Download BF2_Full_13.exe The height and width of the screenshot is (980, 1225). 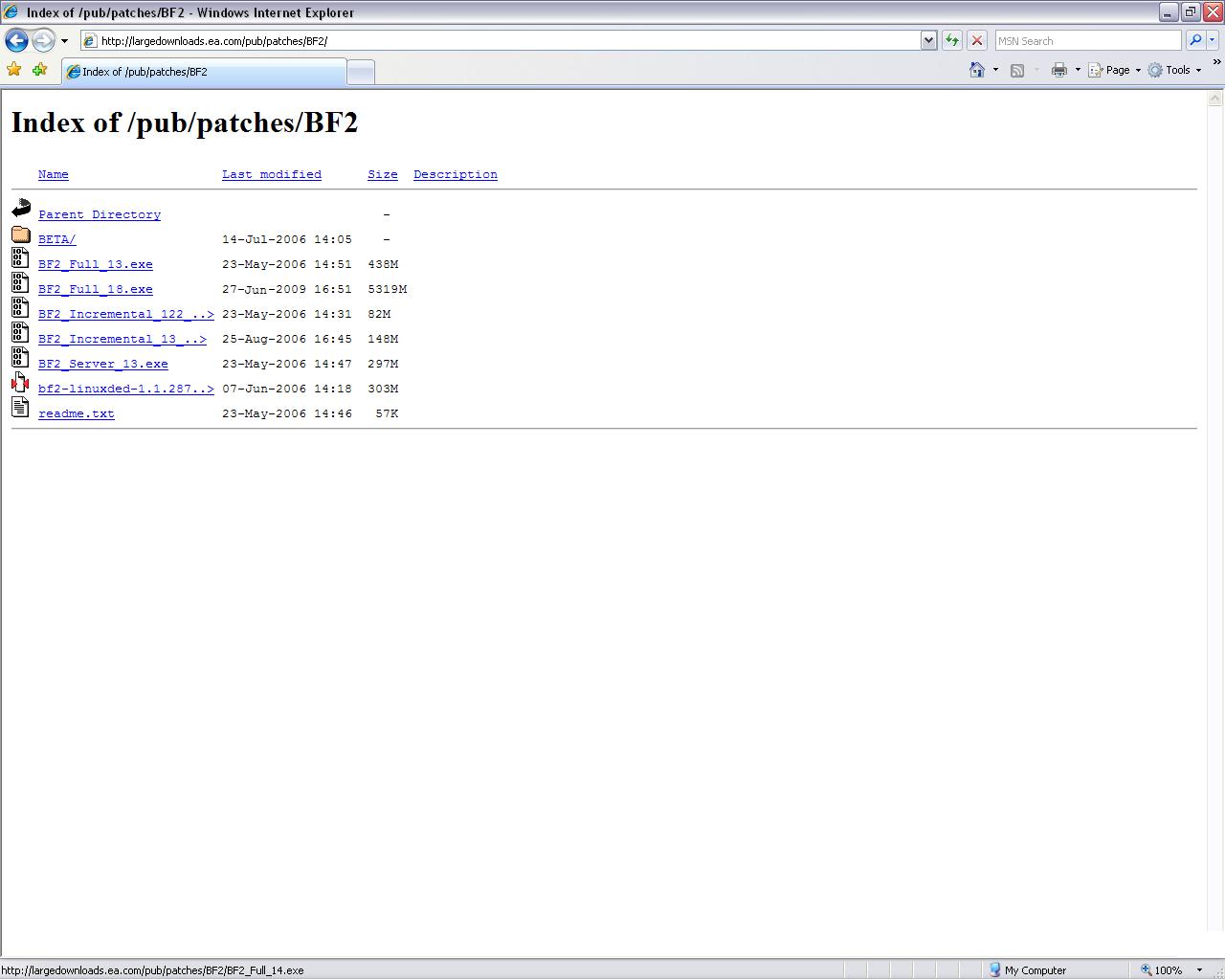coord(96,264)
